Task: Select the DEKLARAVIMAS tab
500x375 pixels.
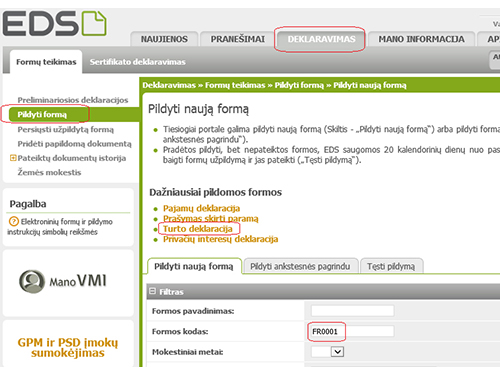Action: 321,39
